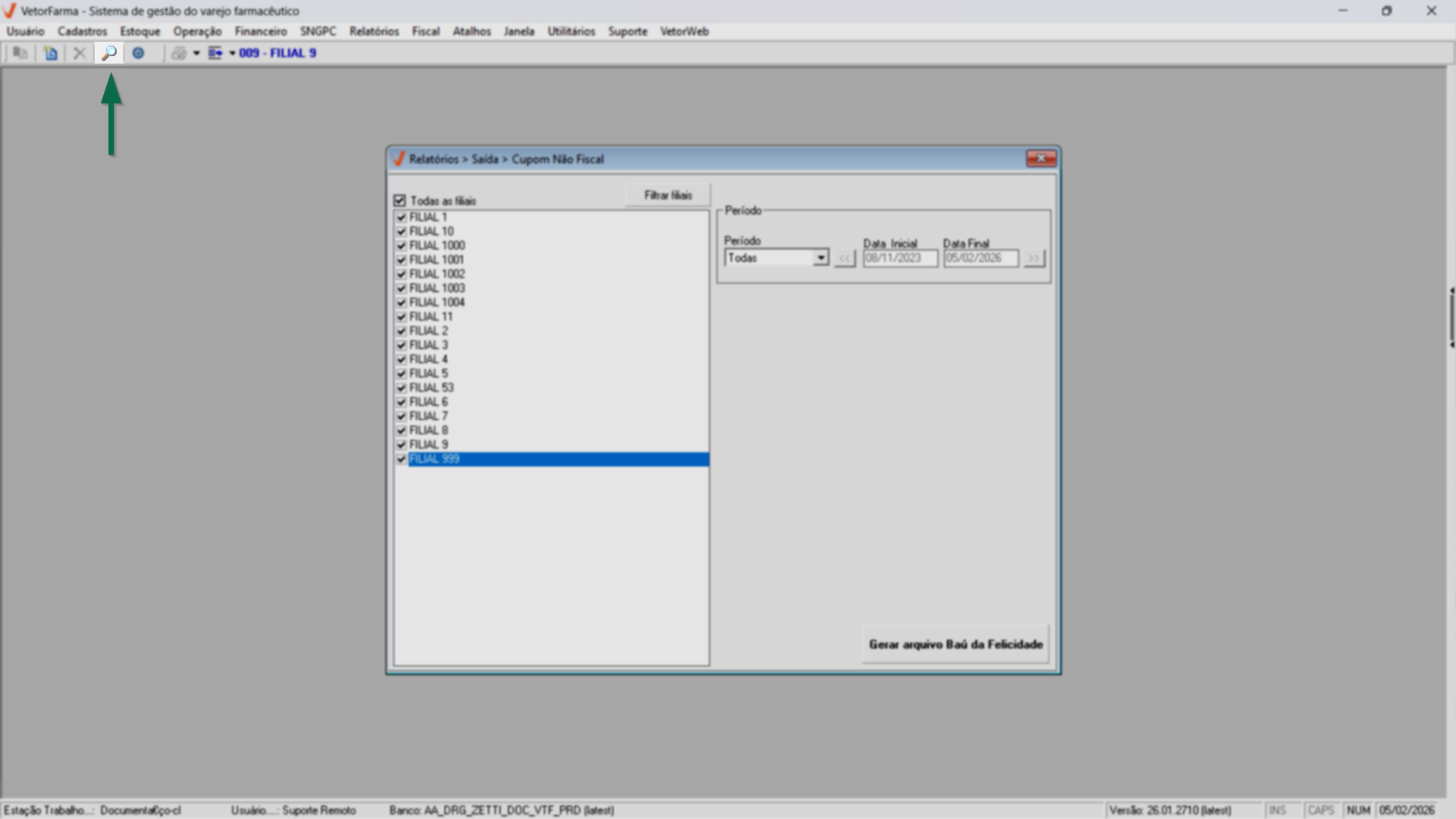The height and width of the screenshot is (819, 1456).
Task: Click the magnifying glass search icon
Action: [109, 53]
